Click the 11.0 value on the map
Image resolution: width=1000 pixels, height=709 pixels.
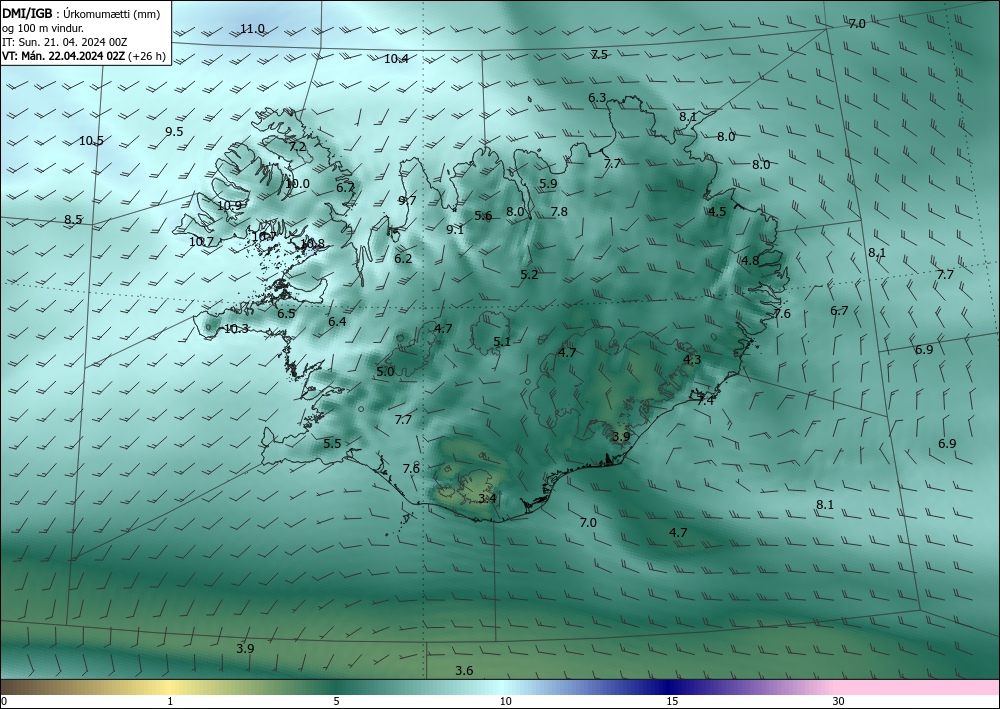click(252, 29)
